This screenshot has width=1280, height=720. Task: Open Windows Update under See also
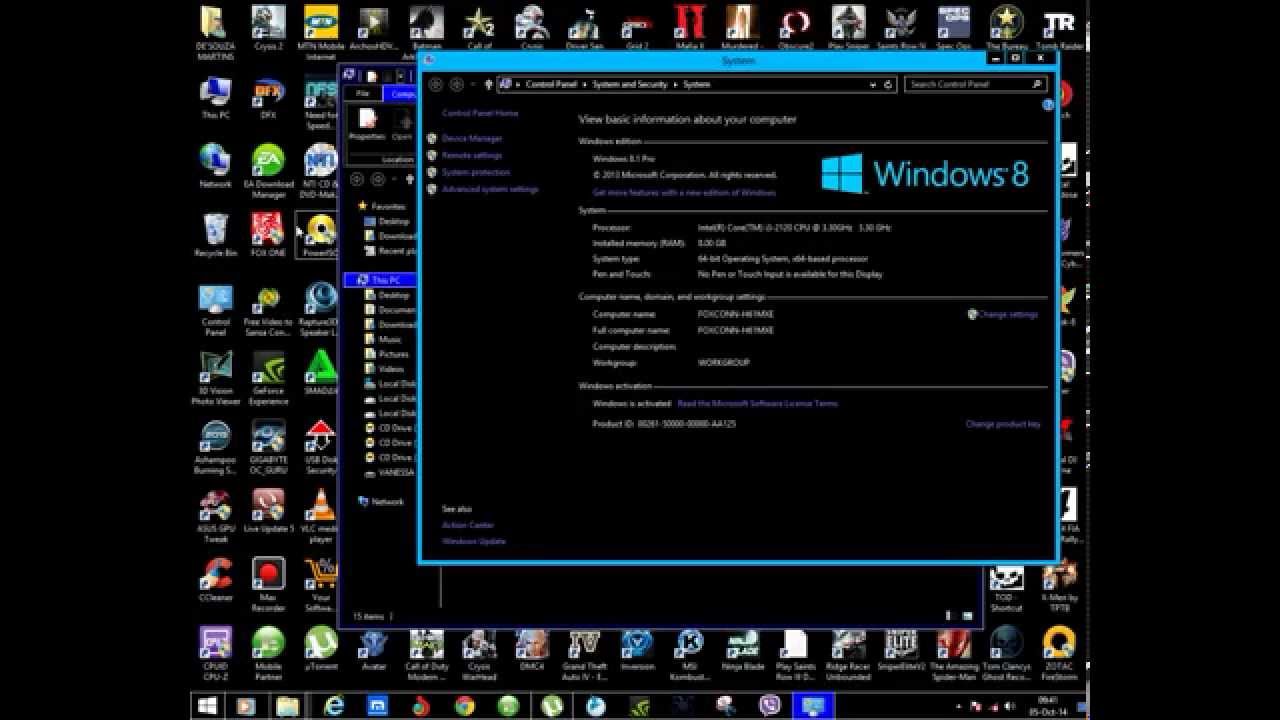point(474,541)
